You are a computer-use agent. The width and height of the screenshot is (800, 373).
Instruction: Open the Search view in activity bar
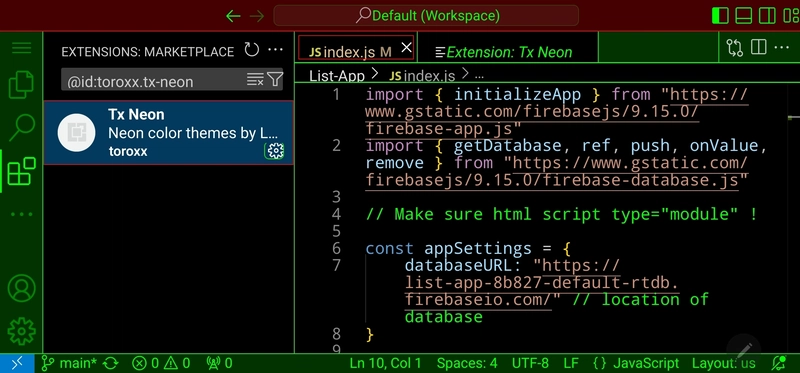21,127
